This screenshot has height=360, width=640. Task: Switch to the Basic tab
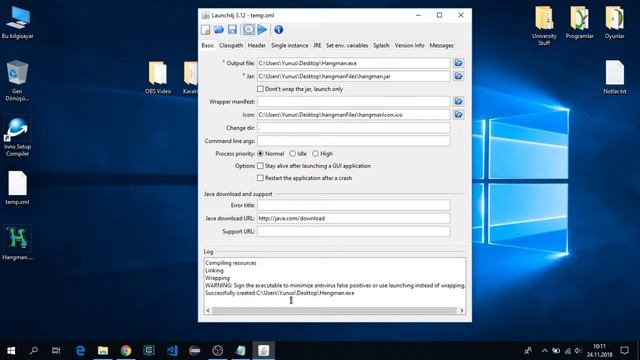(207, 45)
